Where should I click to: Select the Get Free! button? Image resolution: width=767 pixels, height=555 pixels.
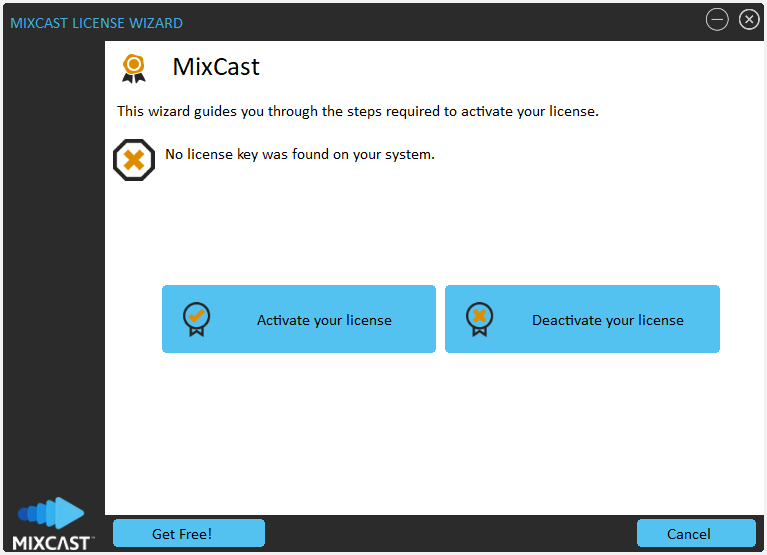(x=189, y=533)
